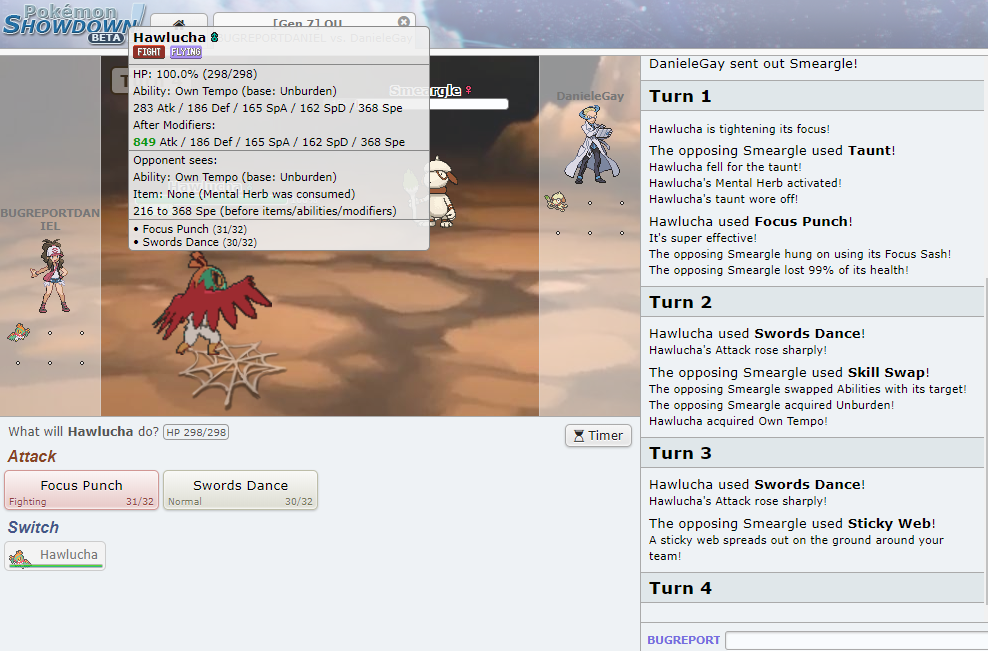
Task: Click the BUGREPORT username label
Action: pos(684,640)
